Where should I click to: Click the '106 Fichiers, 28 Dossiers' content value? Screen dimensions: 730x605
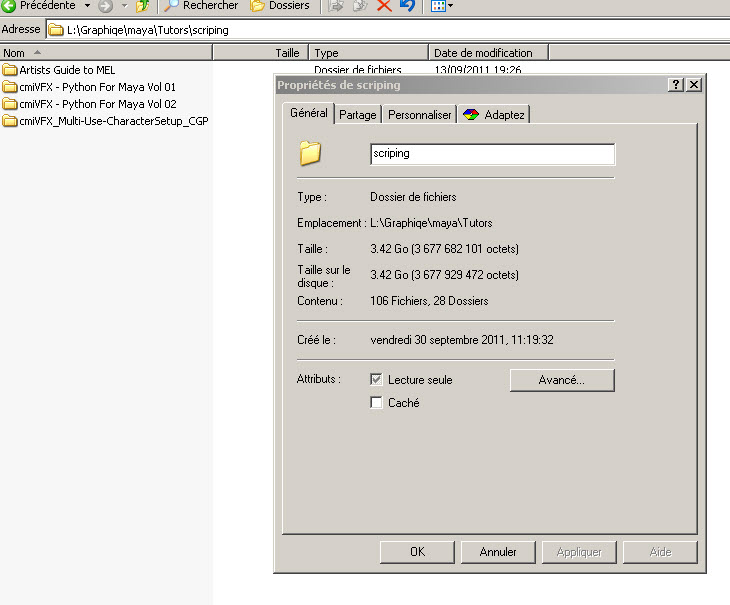coord(429,301)
